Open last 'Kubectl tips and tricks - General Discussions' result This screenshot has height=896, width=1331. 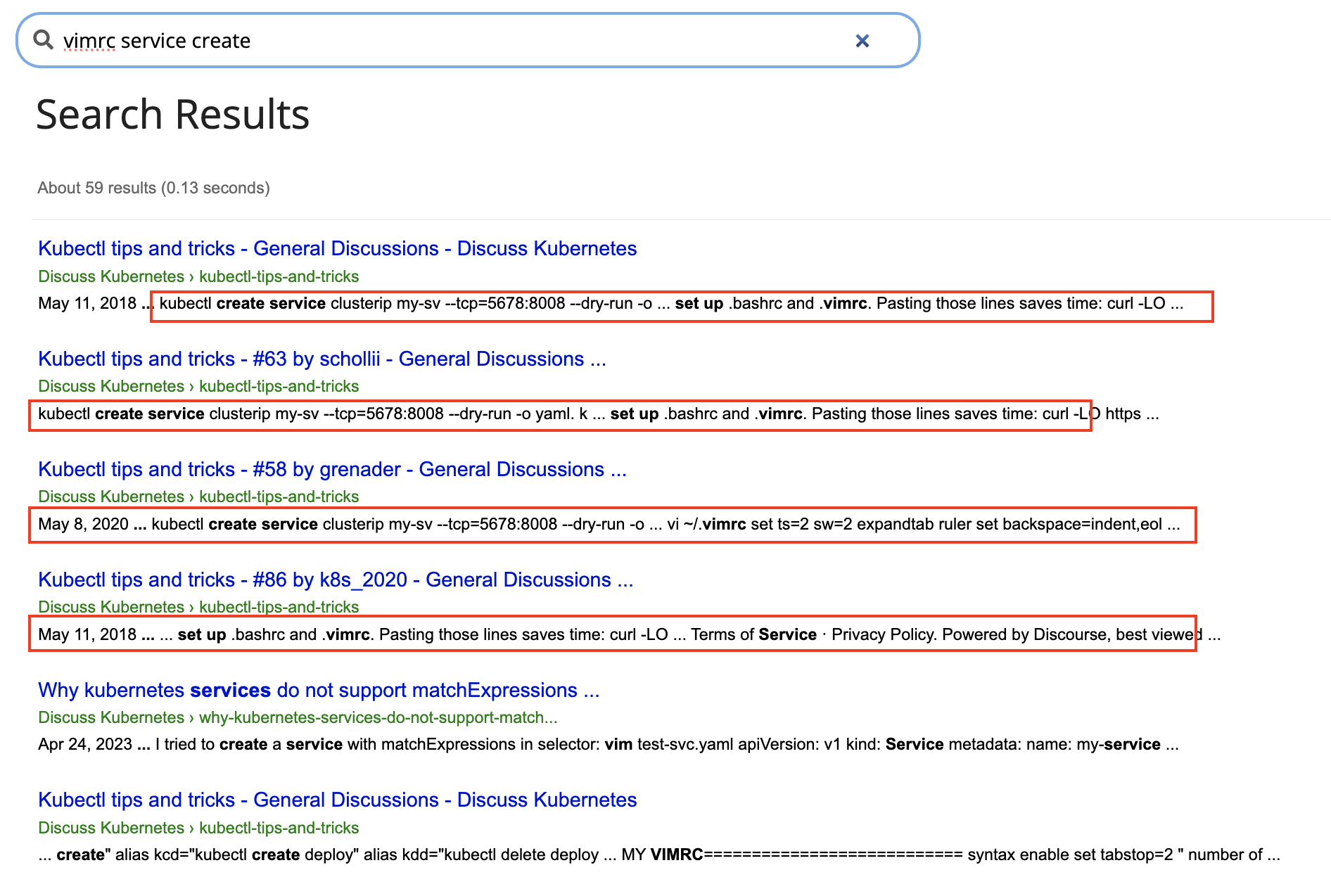[x=338, y=800]
